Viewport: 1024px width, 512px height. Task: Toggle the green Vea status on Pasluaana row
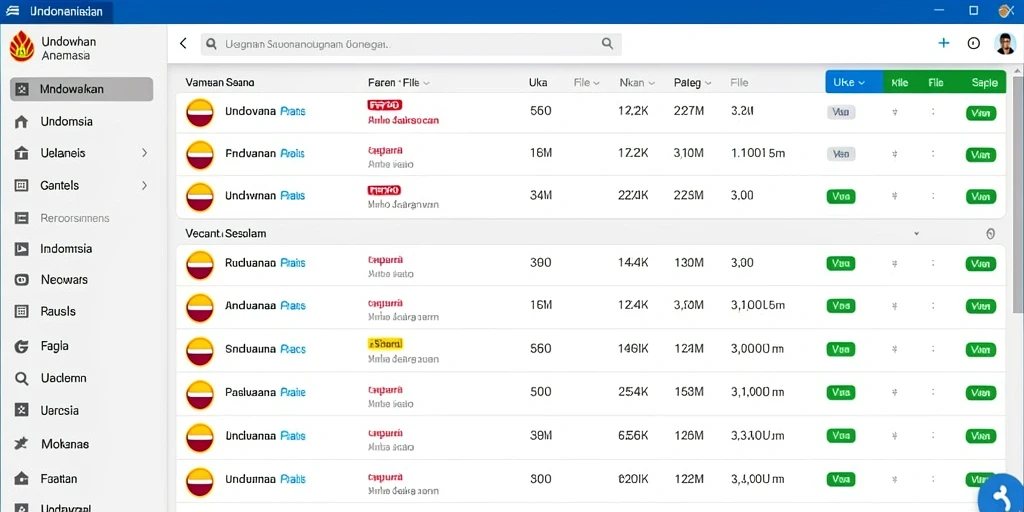[x=841, y=392]
